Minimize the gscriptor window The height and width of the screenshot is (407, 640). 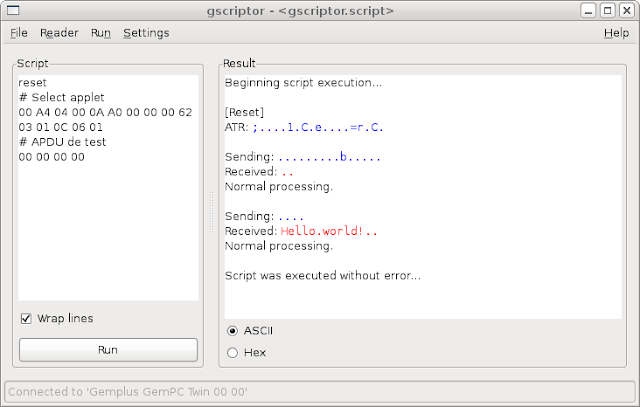tap(588, 11)
